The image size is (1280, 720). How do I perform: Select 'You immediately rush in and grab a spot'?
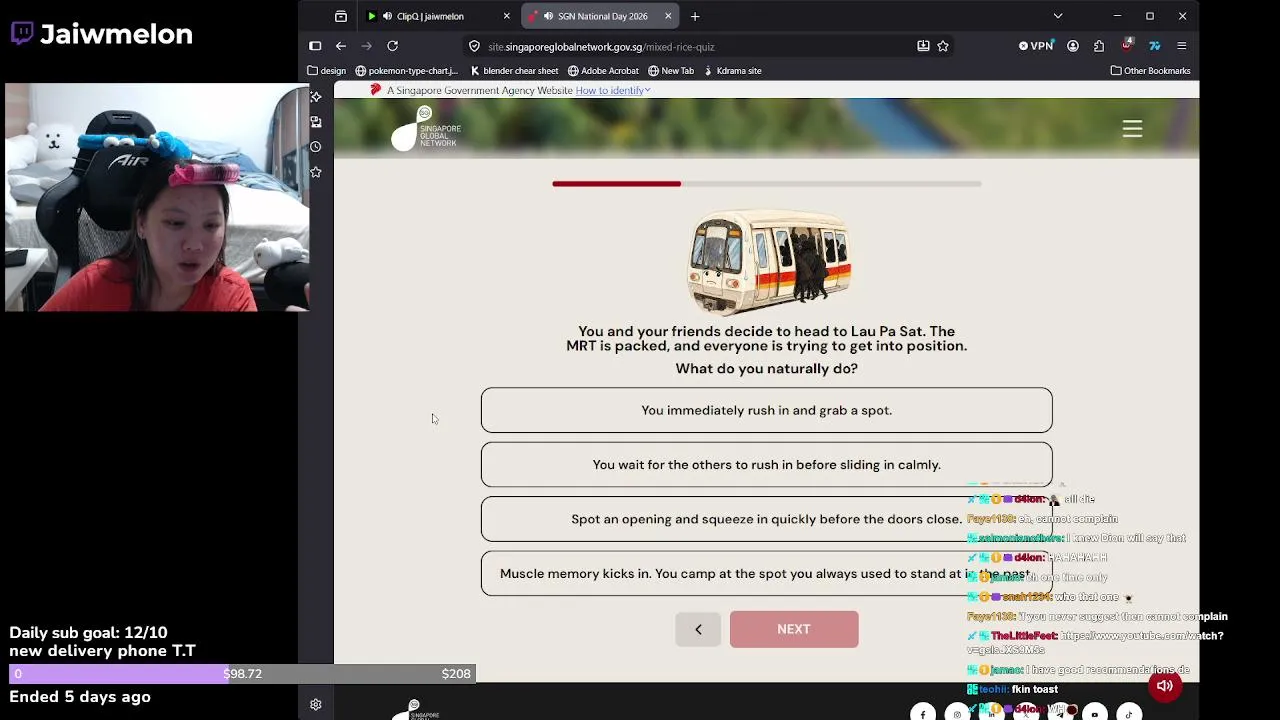(x=767, y=410)
